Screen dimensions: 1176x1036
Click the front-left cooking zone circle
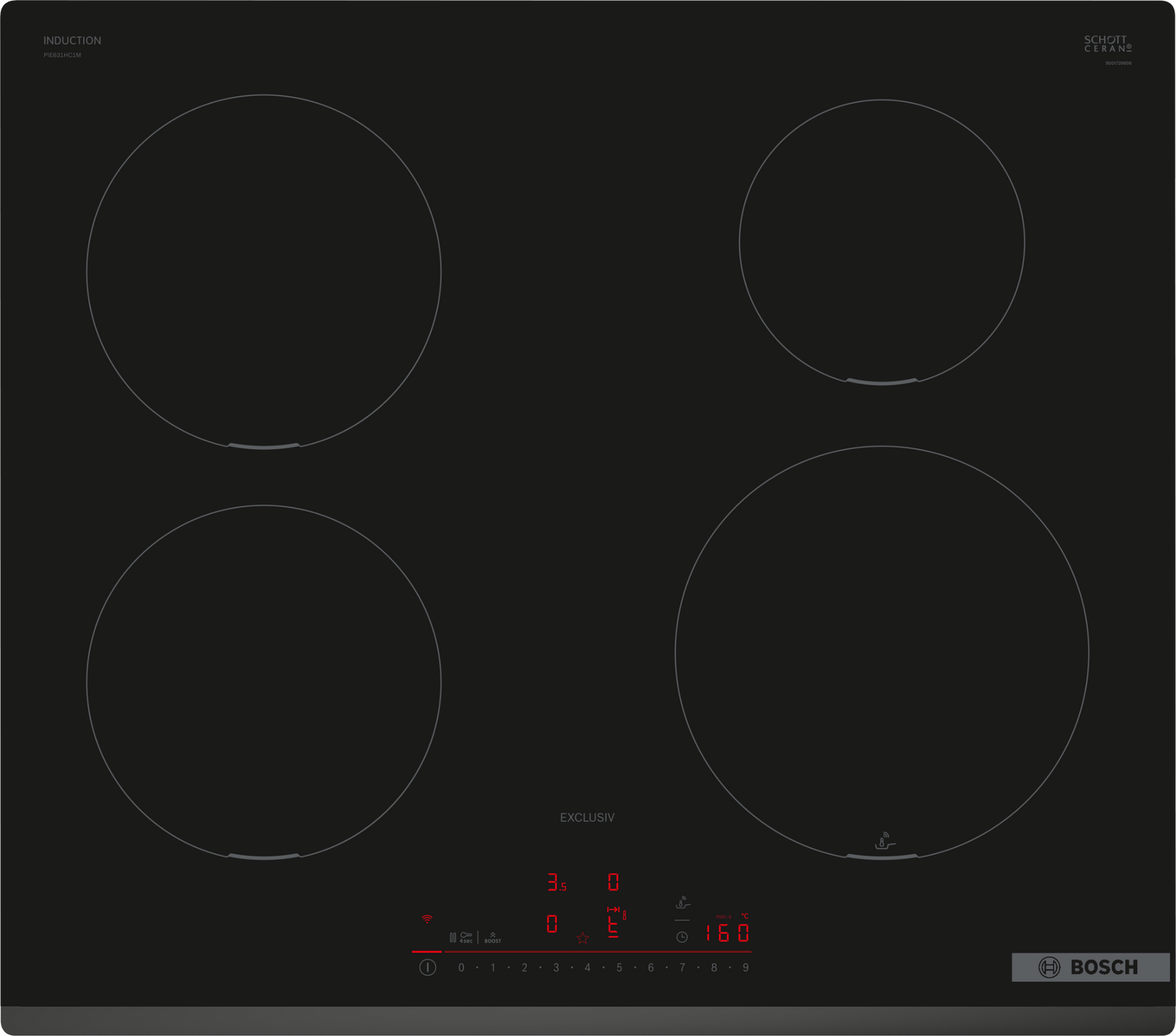click(x=263, y=683)
